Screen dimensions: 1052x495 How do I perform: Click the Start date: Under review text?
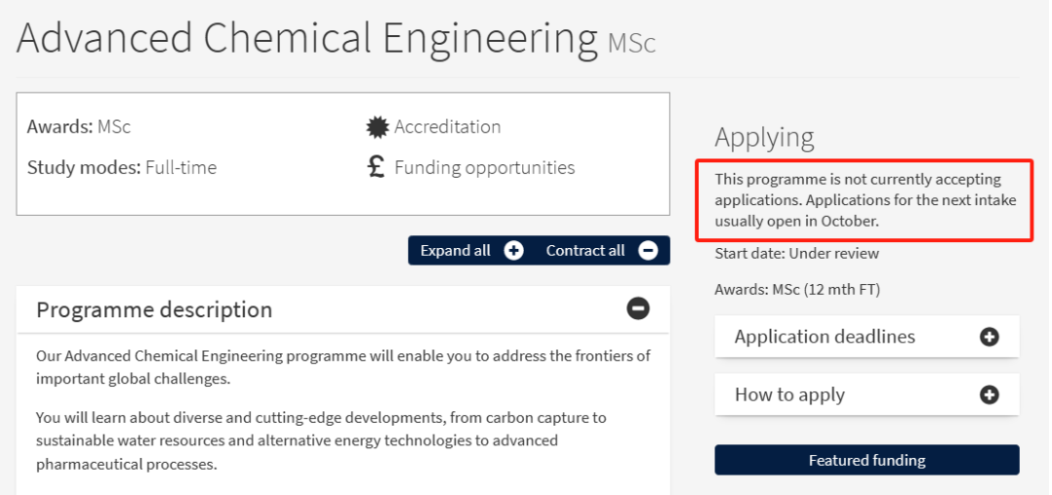[x=797, y=254]
